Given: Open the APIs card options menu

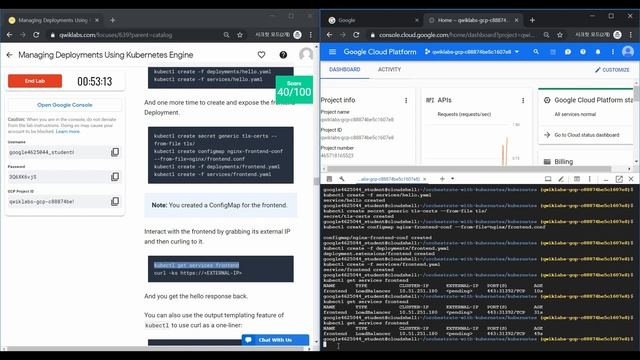Looking at the screenshot, I should click(523, 100).
